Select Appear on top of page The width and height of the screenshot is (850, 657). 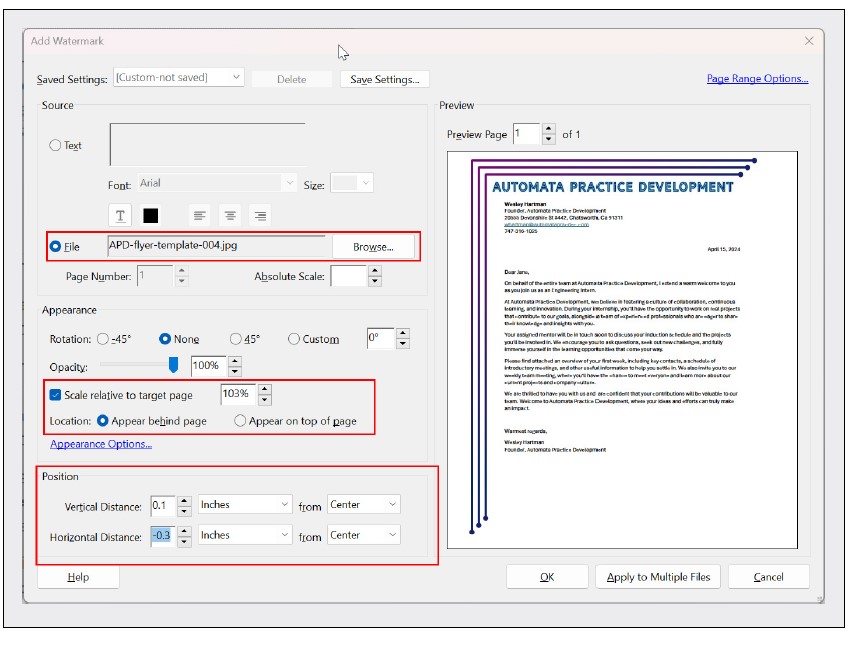pyautogui.click(x=240, y=421)
